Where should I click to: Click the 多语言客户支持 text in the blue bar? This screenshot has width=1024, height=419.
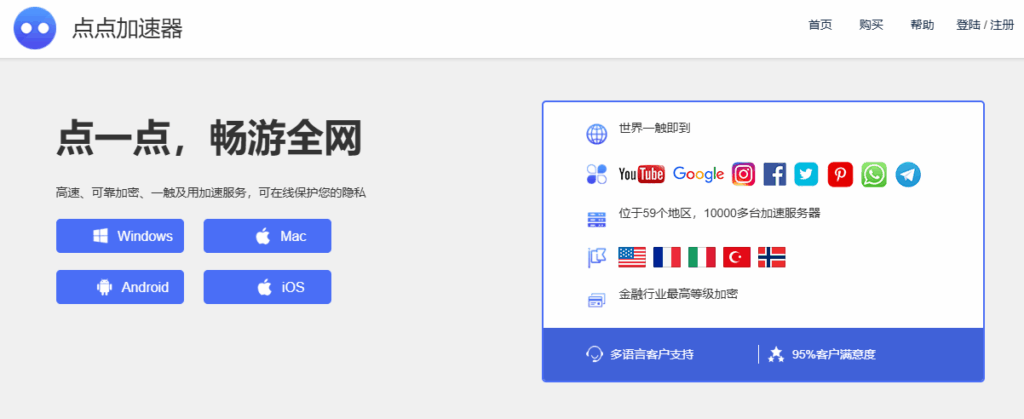[x=651, y=354]
